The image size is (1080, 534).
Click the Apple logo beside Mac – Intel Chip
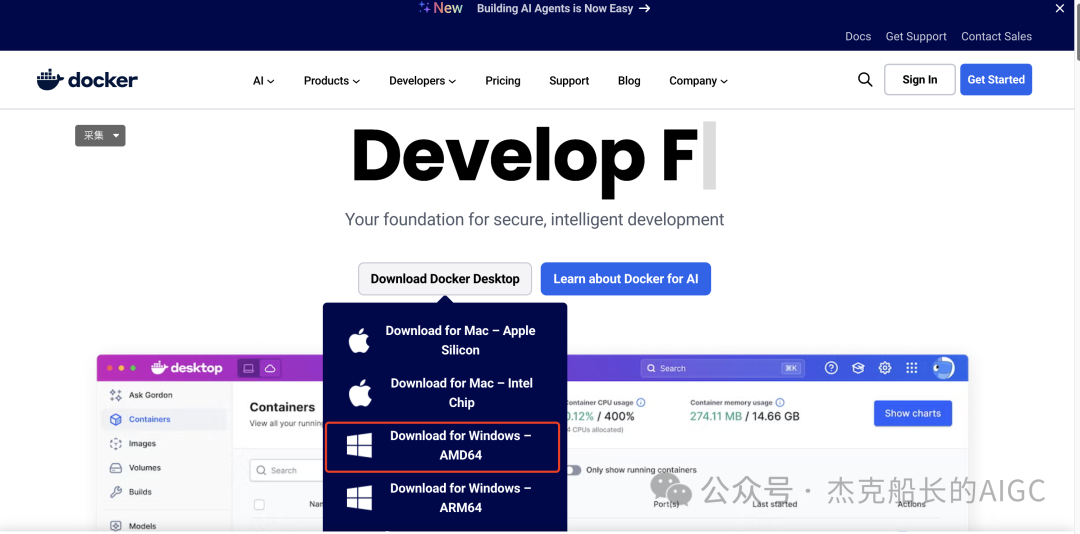point(360,393)
